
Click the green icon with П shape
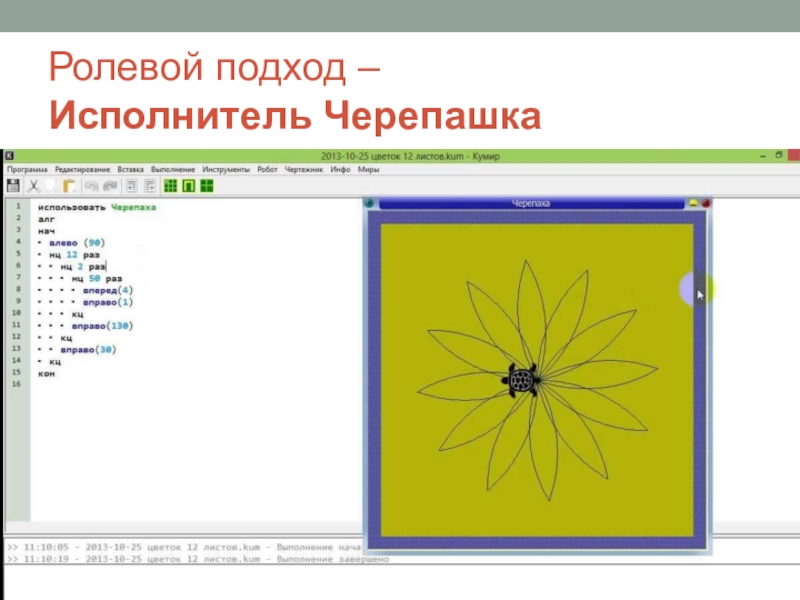[189, 186]
